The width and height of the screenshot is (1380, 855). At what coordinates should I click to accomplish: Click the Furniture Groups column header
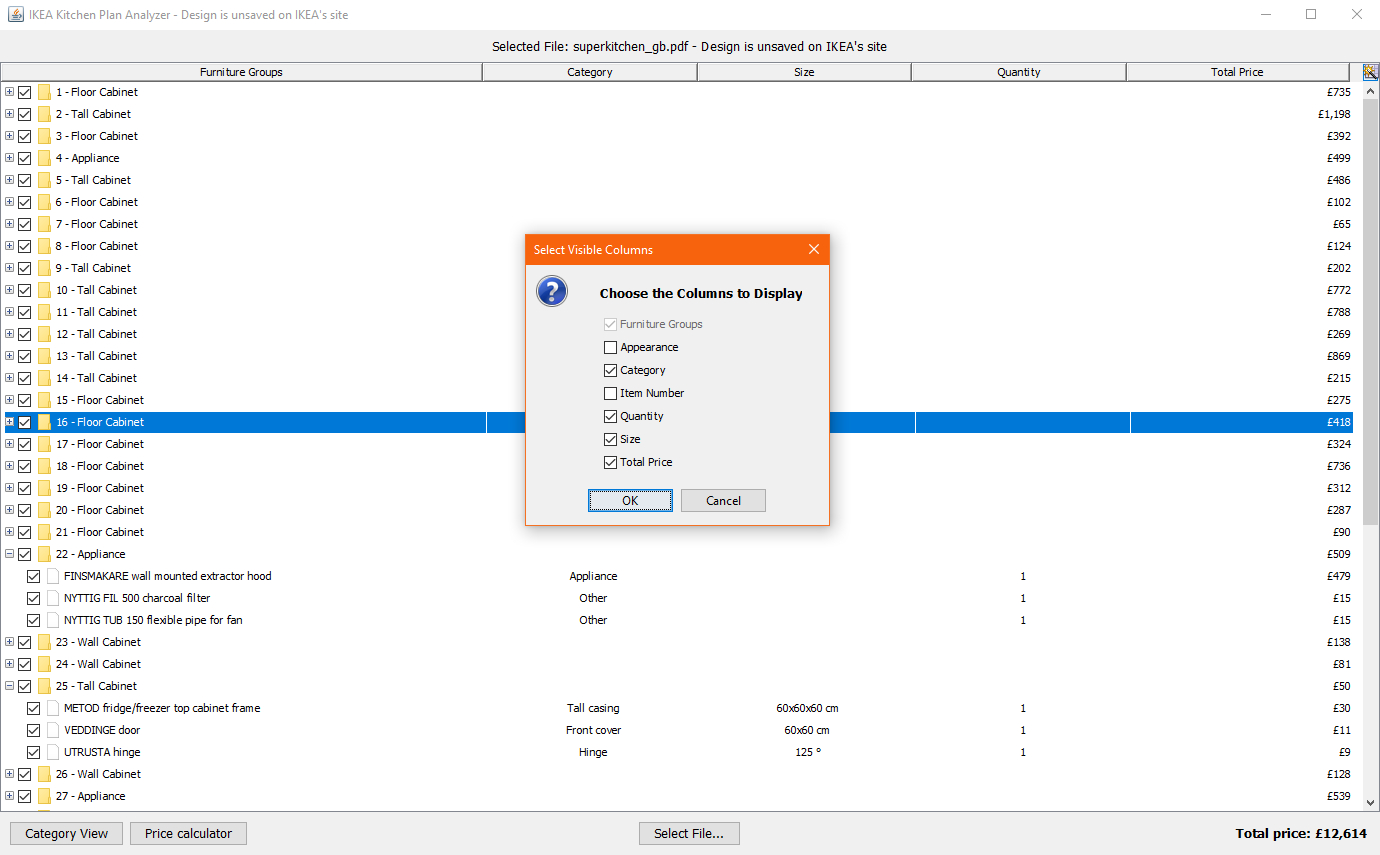tap(241, 72)
